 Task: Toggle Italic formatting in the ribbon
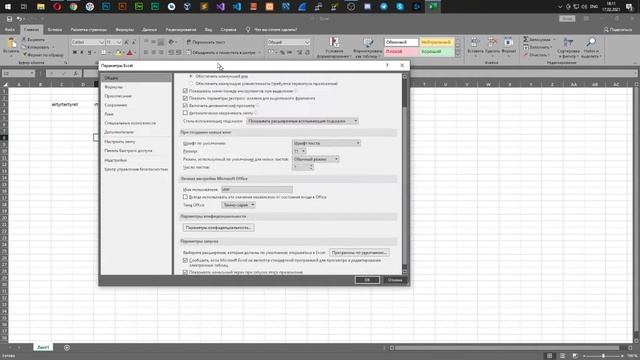pos(82,52)
